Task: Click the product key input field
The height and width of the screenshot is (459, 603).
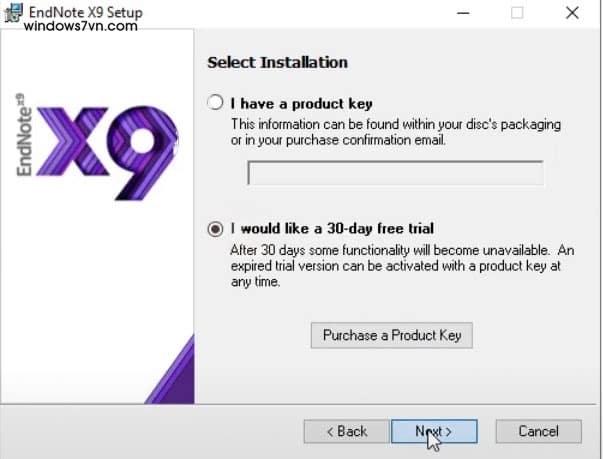Action: (395, 173)
